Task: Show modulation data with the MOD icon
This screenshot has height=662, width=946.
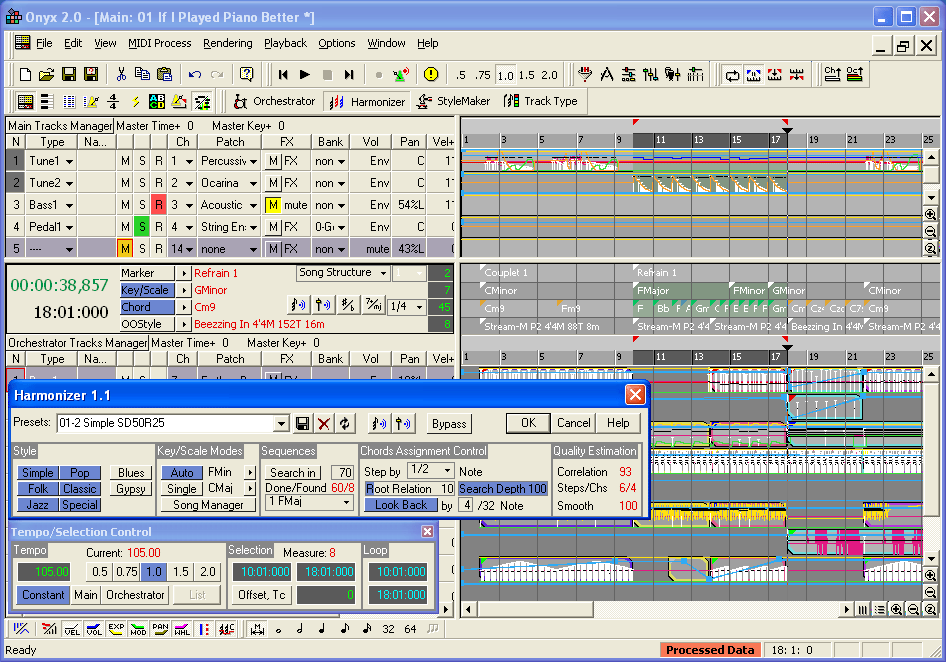Action: pos(138,629)
